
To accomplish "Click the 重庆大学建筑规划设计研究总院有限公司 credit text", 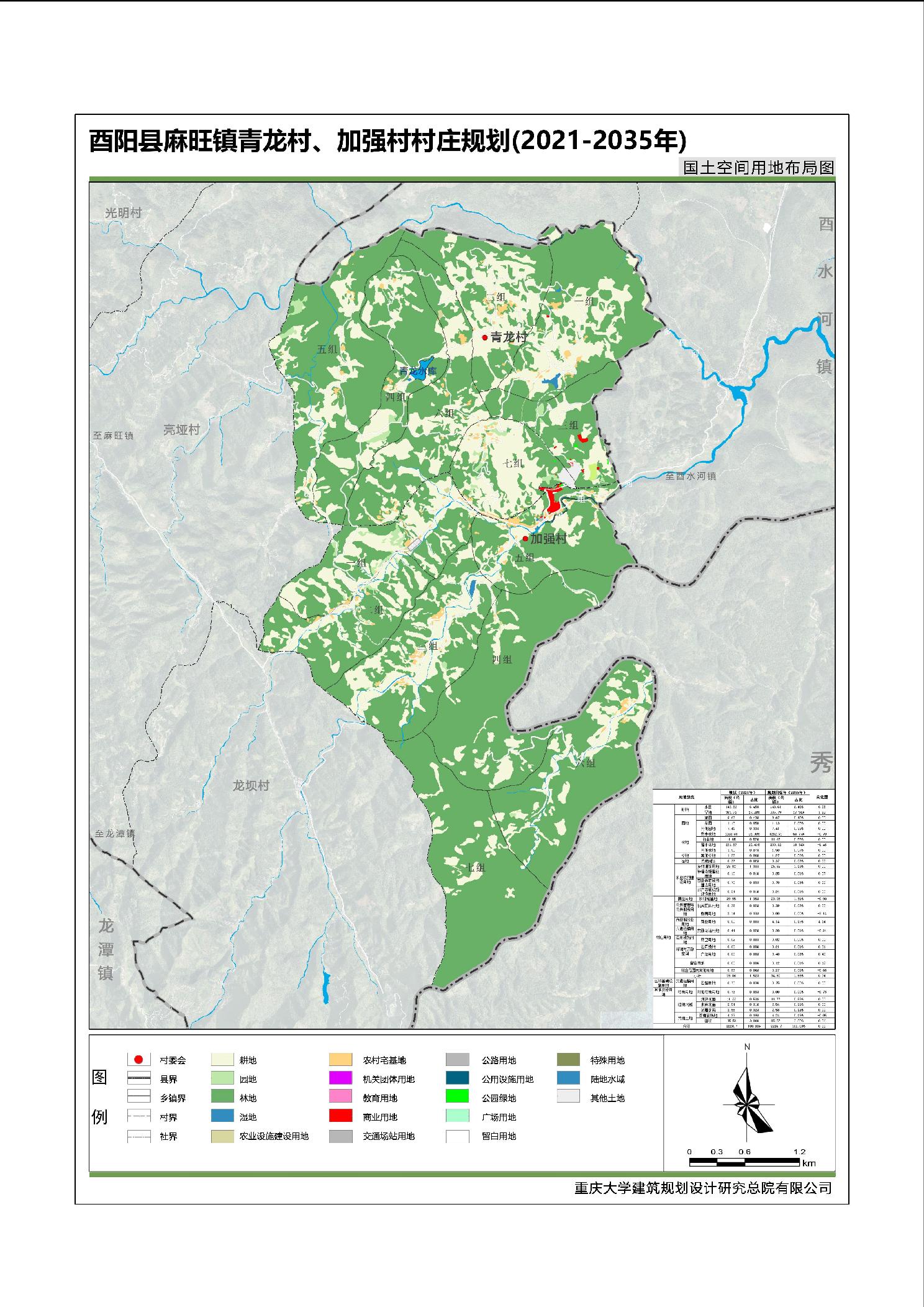I will click(703, 1188).
